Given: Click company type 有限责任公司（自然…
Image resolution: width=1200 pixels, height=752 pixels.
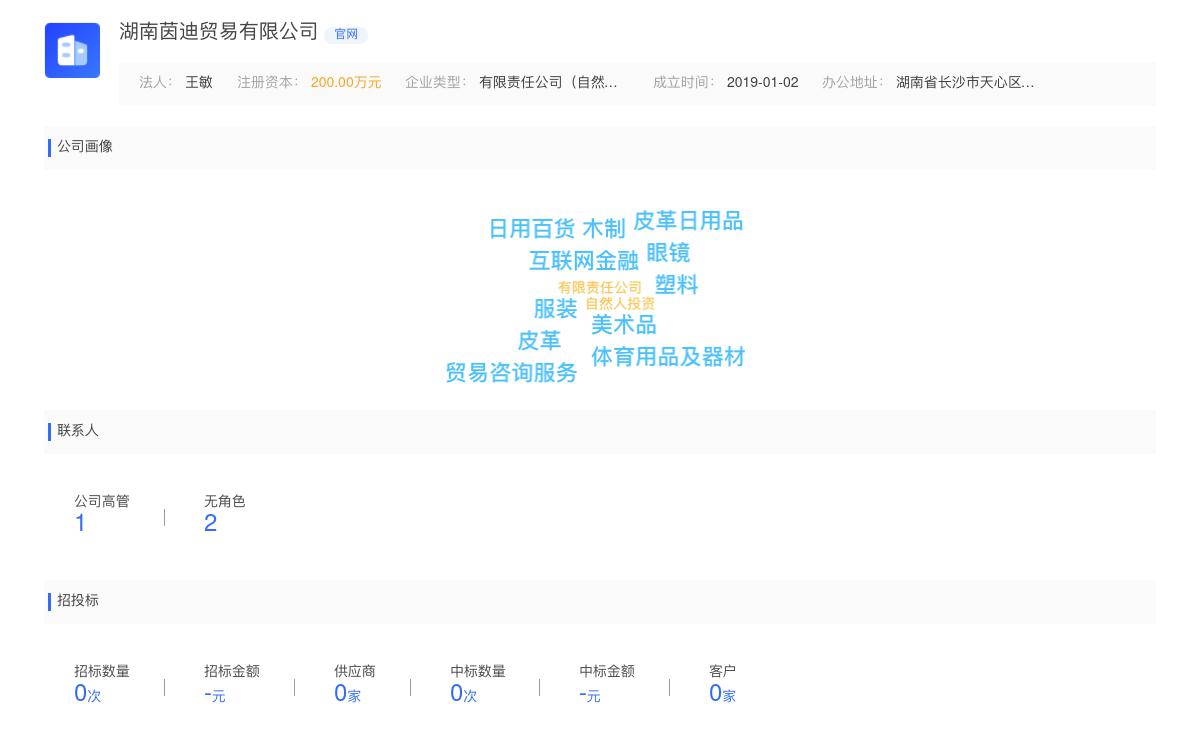Looking at the screenshot, I should tap(548, 82).
